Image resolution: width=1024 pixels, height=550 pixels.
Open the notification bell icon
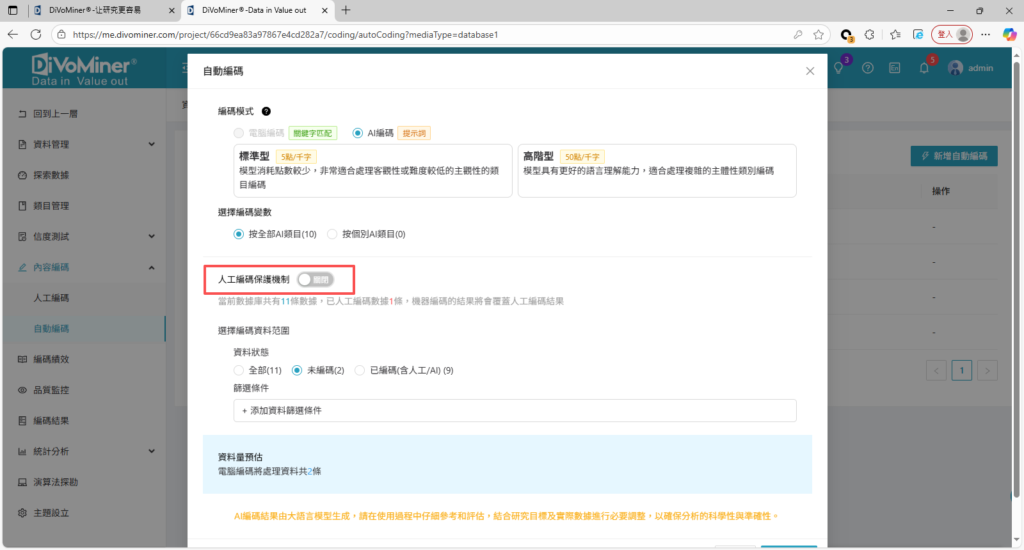pos(923,68)
